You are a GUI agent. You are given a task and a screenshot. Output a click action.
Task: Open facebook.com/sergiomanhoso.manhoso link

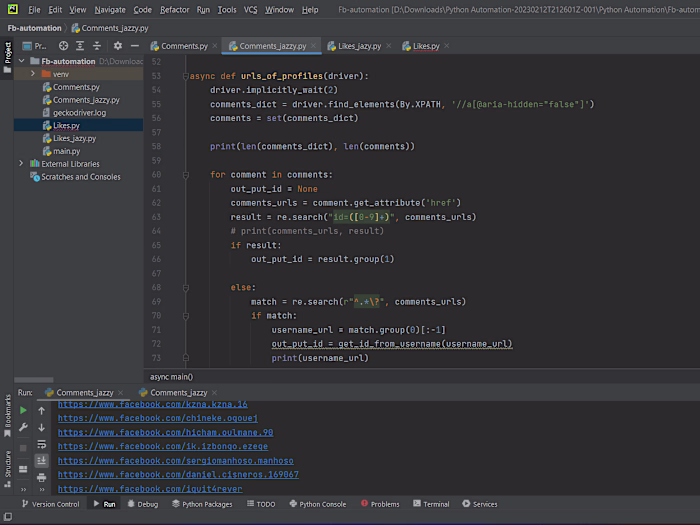175,460
